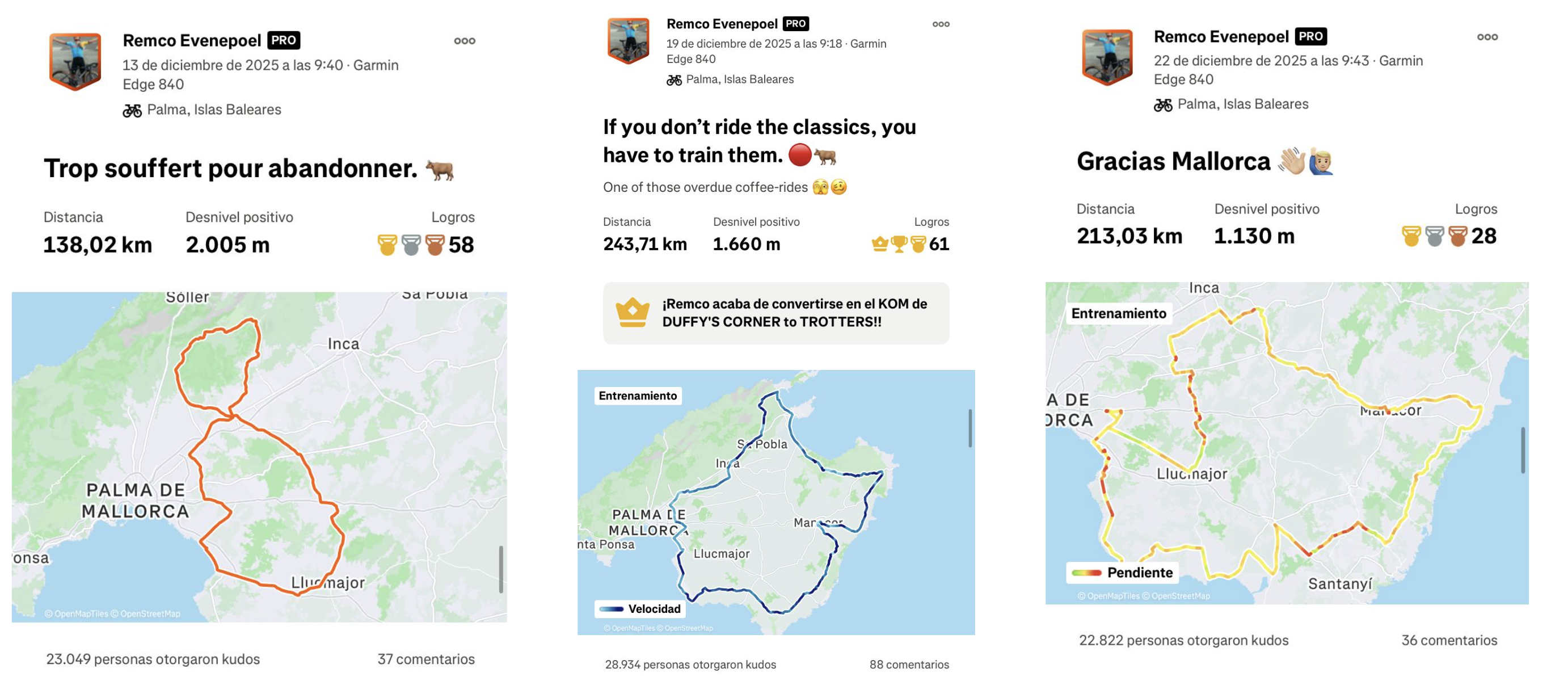This screenshot has height=698, width=1568.
Task: Click the bike sport icon on the first activity
Action: click(x=133, y=110)
